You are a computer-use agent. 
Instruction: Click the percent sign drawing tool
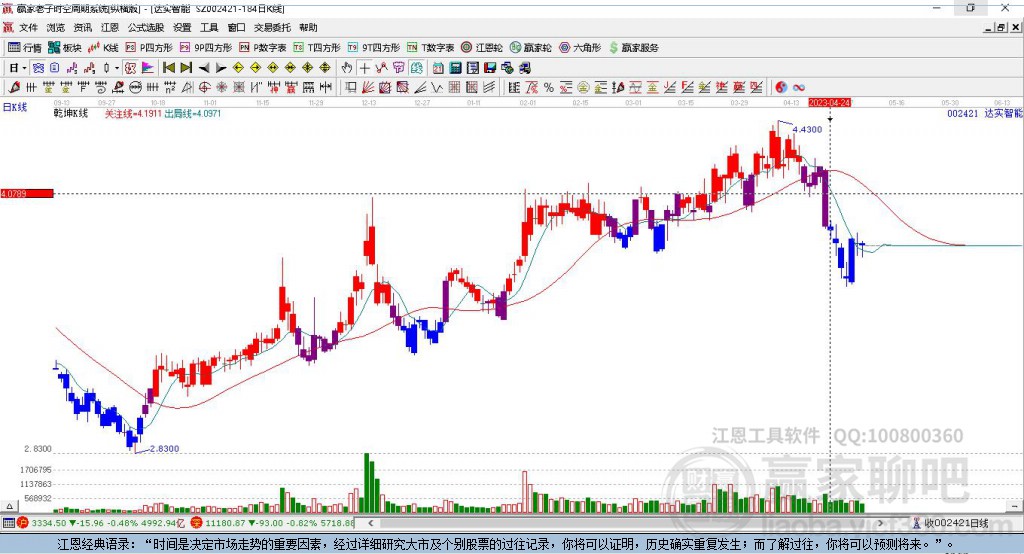click(x=549, y=88)
